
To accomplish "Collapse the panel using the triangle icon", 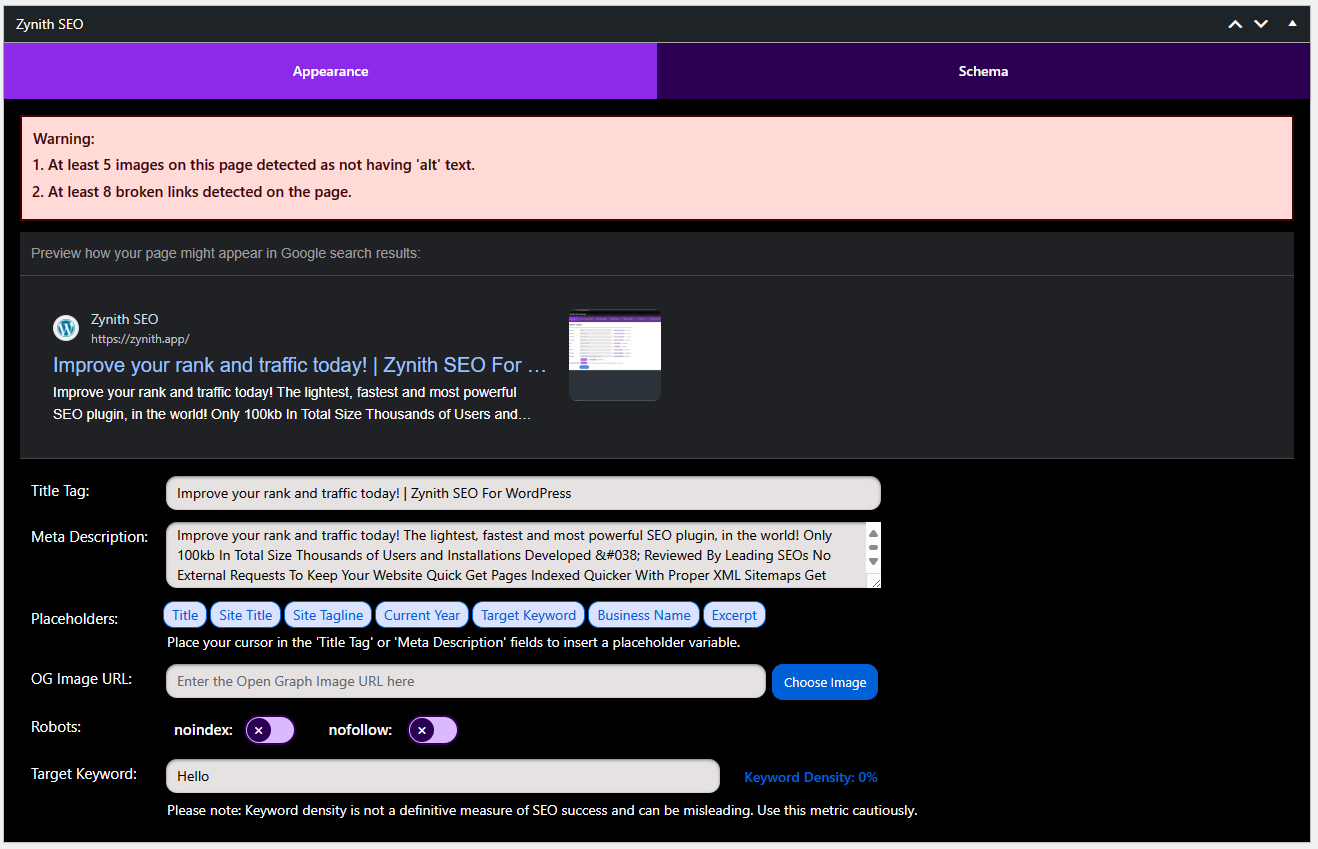I will (1292, 23).
